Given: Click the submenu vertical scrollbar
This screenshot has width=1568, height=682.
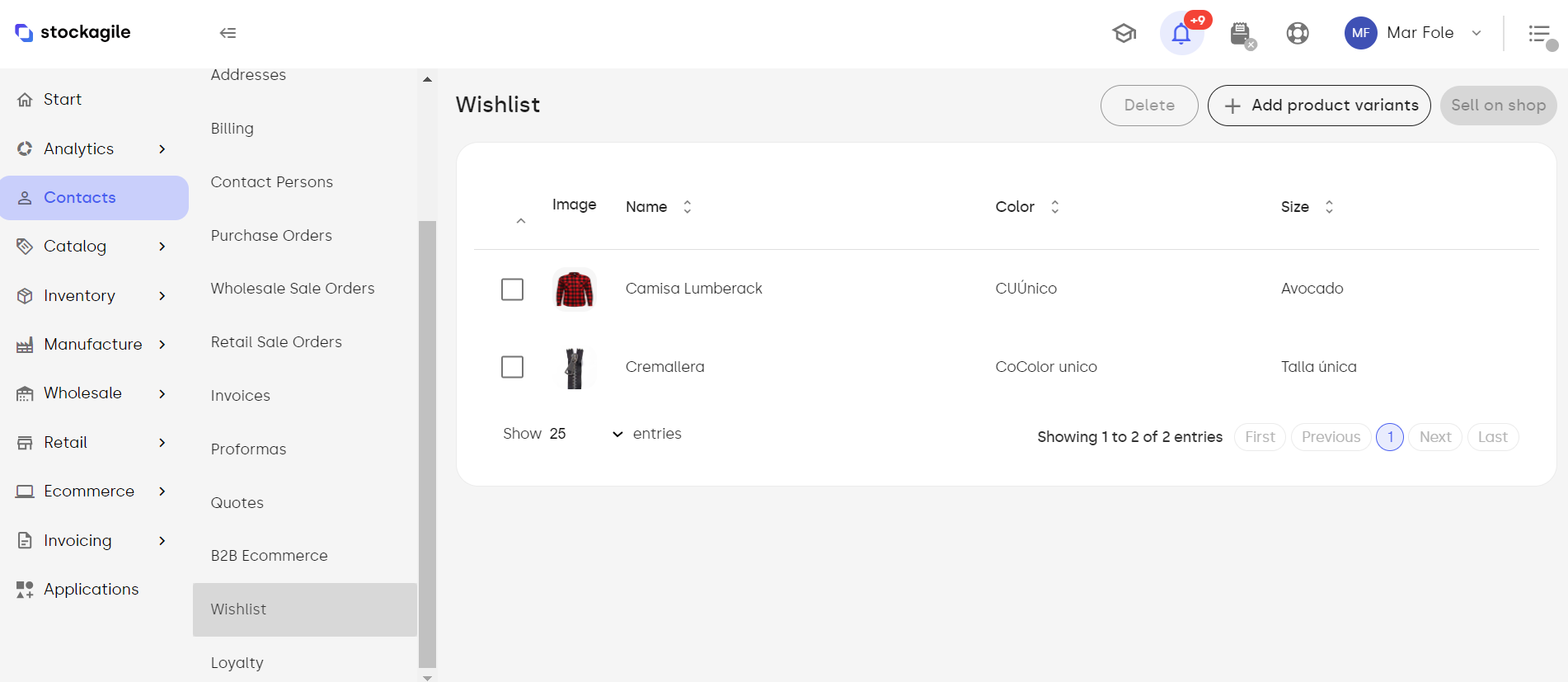Looking at the screenshot, I should [x=427, y=444].
